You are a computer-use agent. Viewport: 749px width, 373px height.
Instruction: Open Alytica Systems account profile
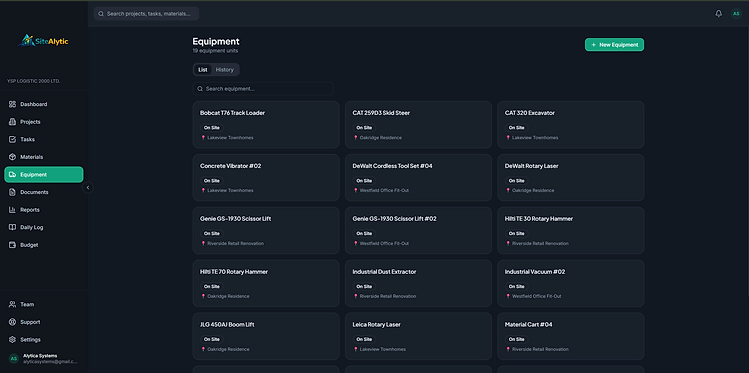[43, 359]
